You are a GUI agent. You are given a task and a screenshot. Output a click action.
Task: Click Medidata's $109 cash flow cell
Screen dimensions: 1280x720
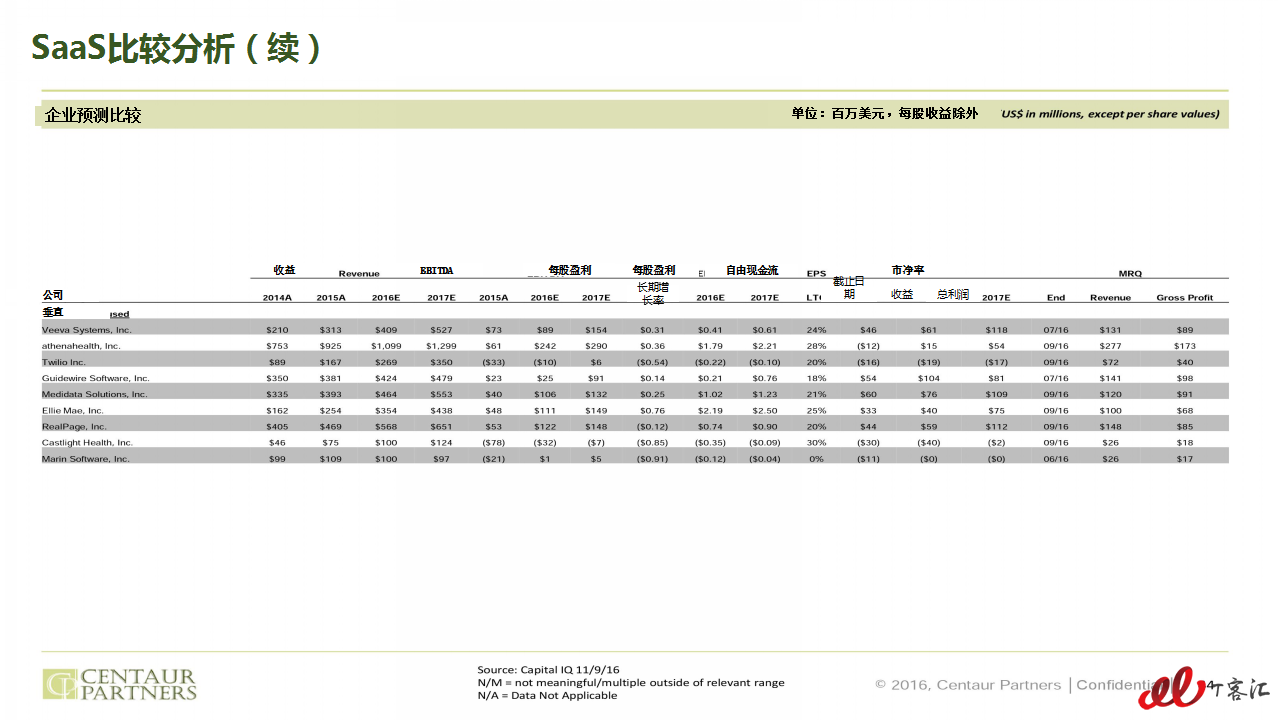(996, 394)
